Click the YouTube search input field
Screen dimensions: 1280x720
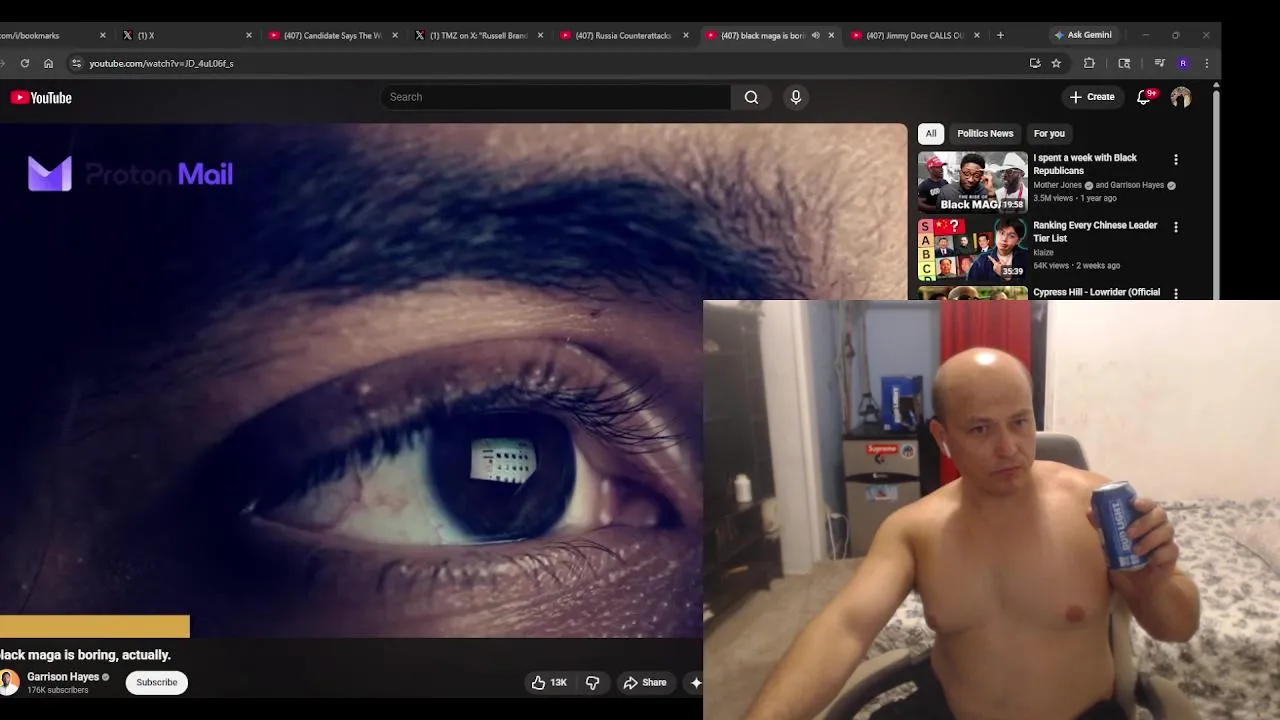click(555, 97)
